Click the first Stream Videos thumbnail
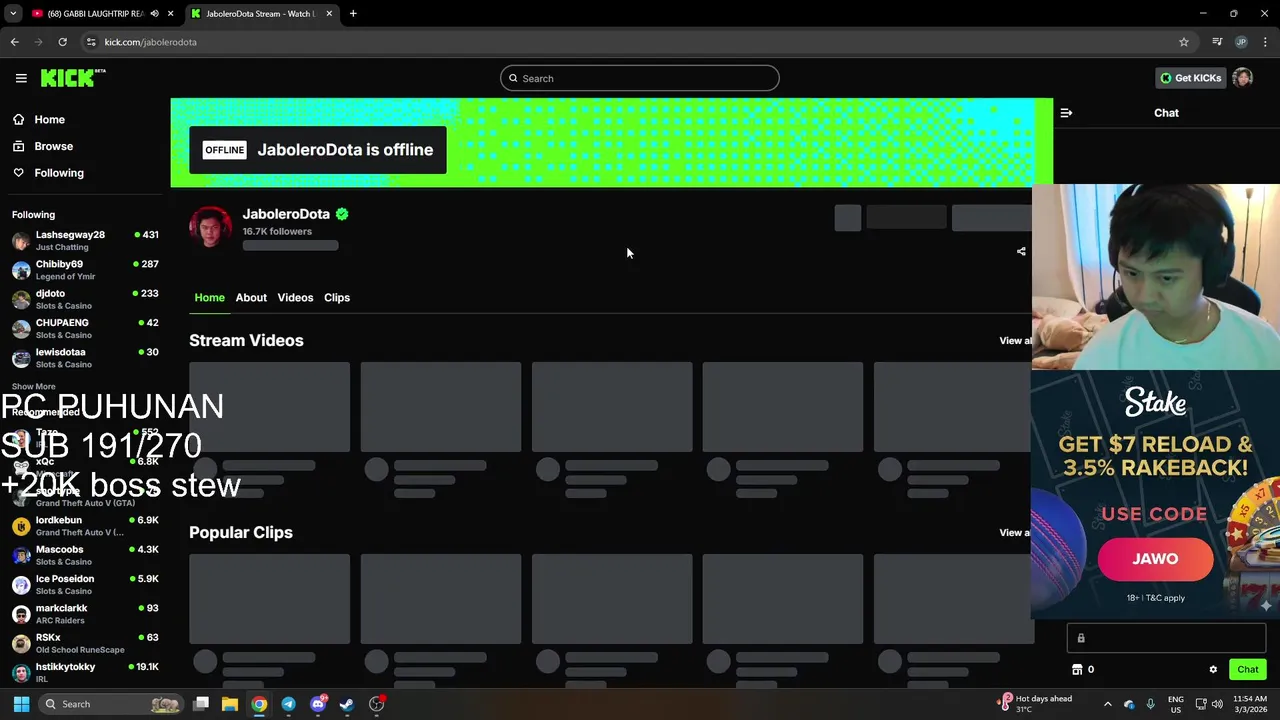The image size is (1280, 720). point(270,407)
